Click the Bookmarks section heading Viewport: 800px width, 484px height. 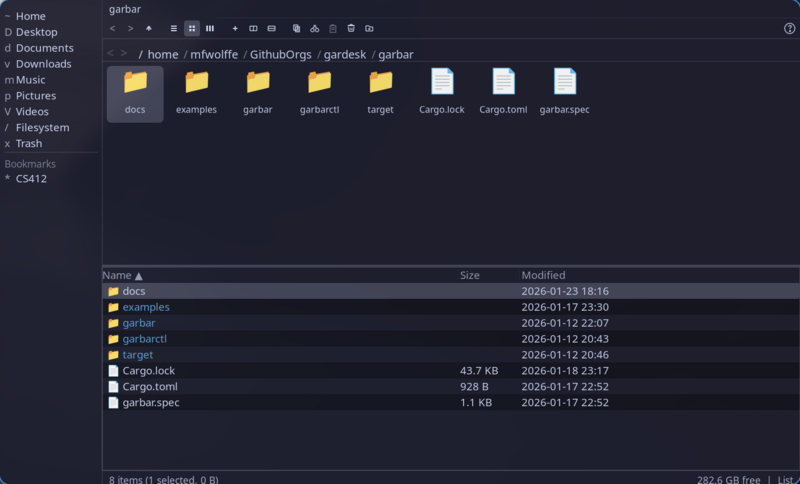(x=30, y=164)
